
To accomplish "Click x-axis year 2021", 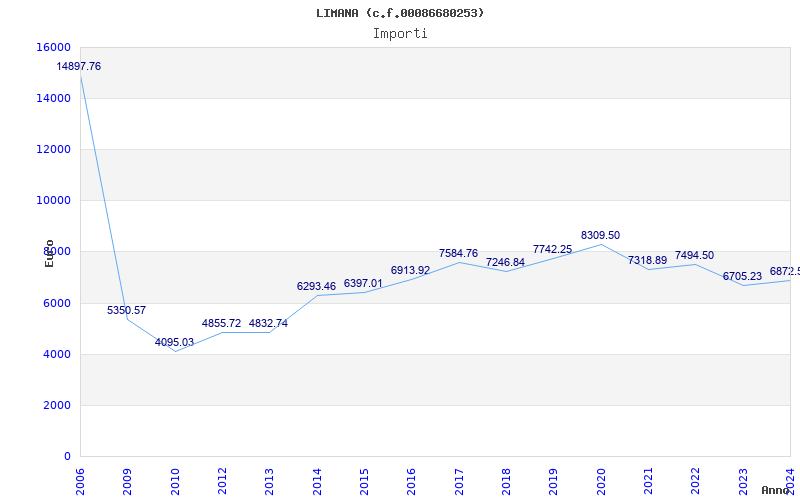I will pos(648,482).
